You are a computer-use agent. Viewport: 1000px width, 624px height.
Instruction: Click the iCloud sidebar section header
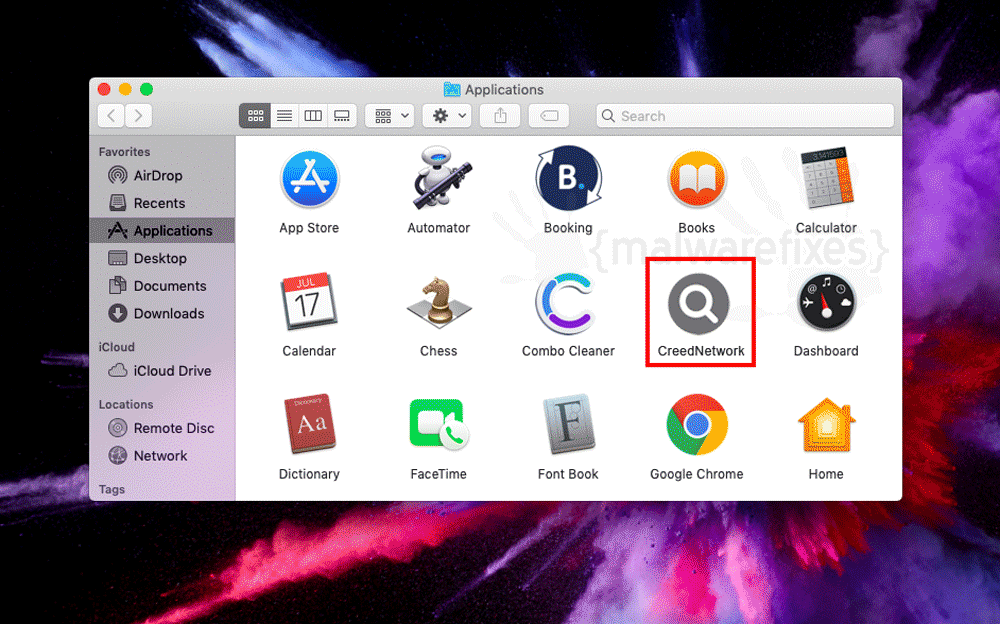[117, 347]
